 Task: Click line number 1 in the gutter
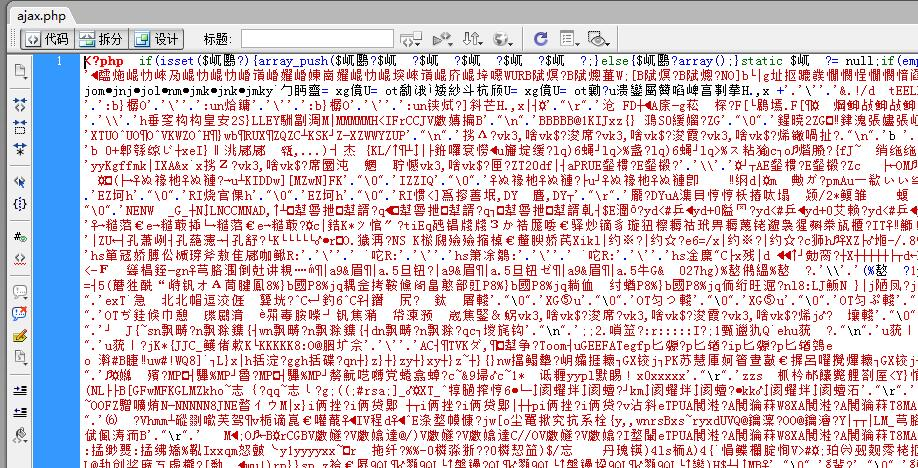58,61
